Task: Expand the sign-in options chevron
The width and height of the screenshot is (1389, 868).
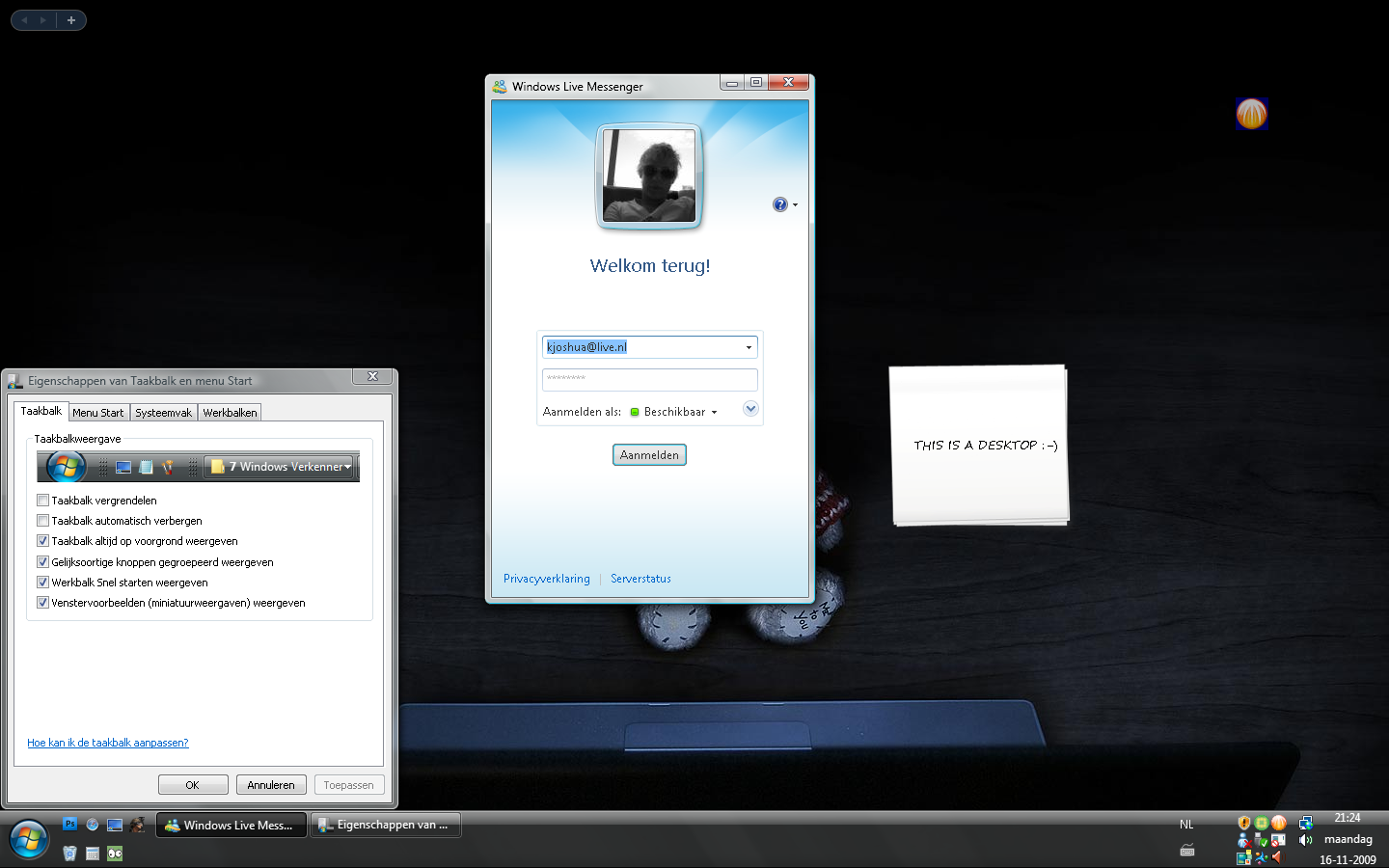Action: pyautogui.click(x=750, y=409)
